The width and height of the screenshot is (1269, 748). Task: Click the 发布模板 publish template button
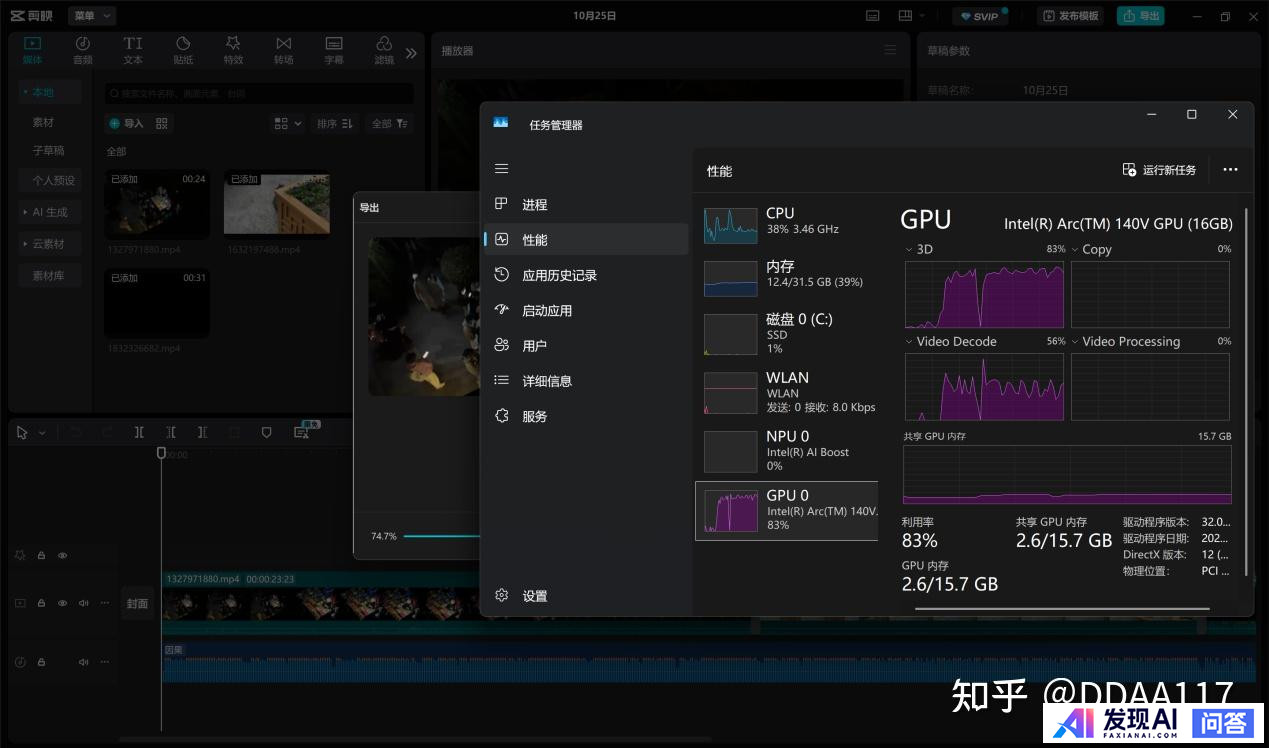pos(1071,16)
